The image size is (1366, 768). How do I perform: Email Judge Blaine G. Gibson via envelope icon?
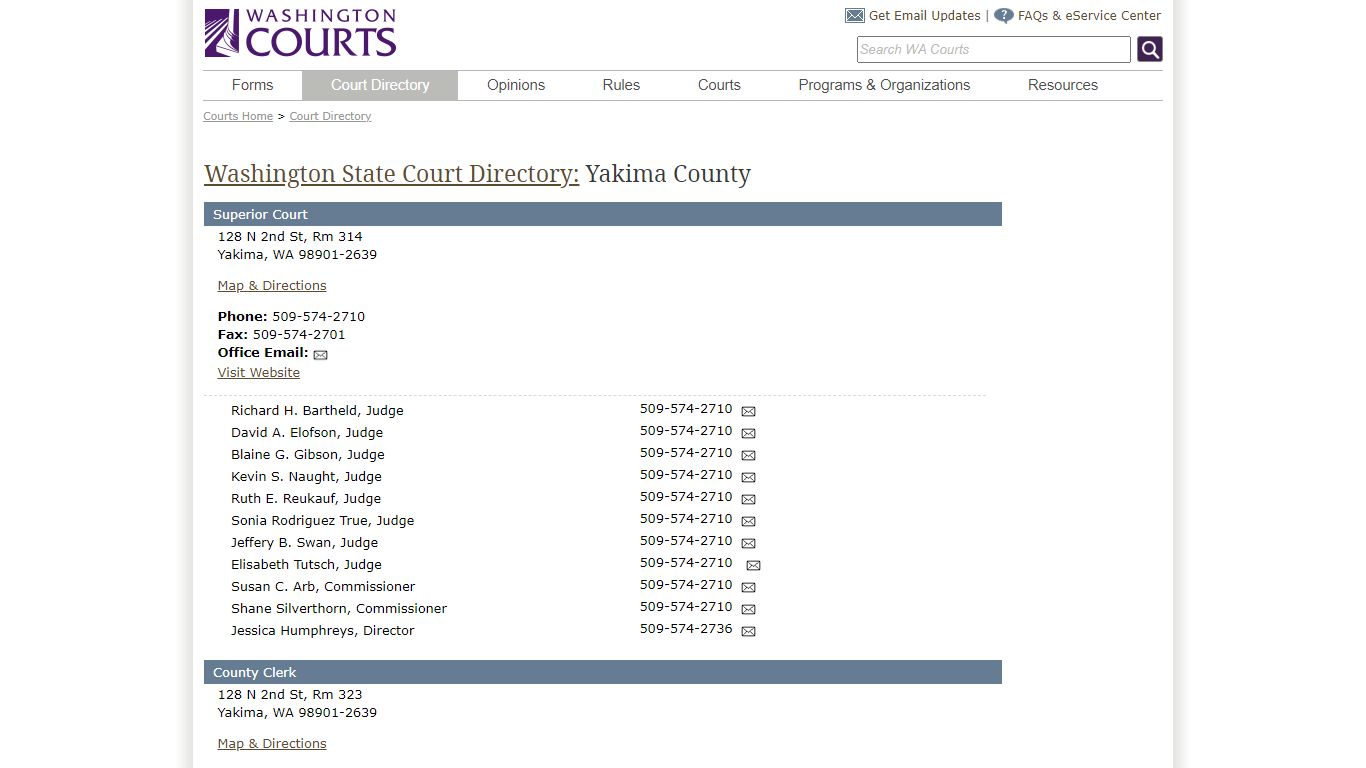pyautogui.click(x=748, y=455)
